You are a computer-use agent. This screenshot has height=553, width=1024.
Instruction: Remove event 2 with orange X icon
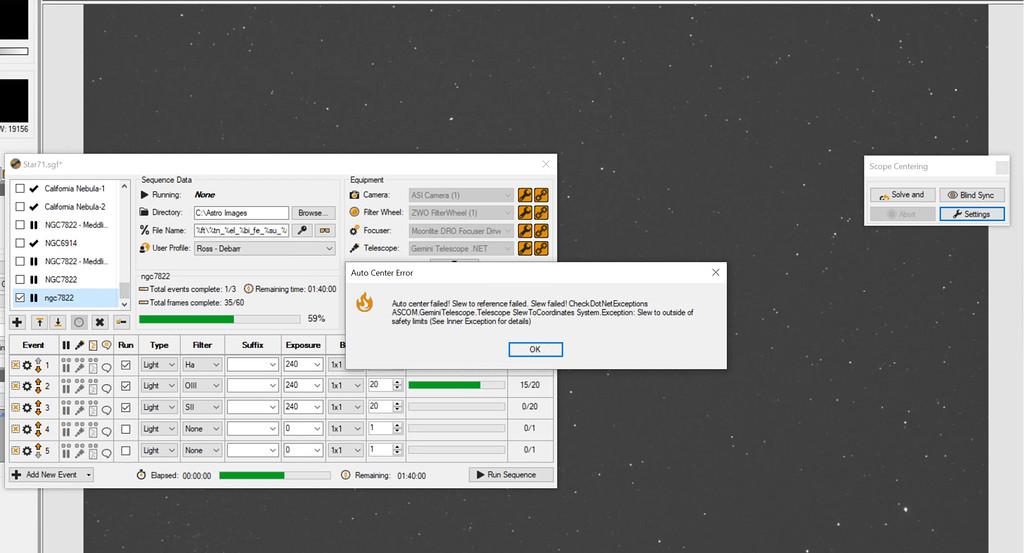coord(16,386)
